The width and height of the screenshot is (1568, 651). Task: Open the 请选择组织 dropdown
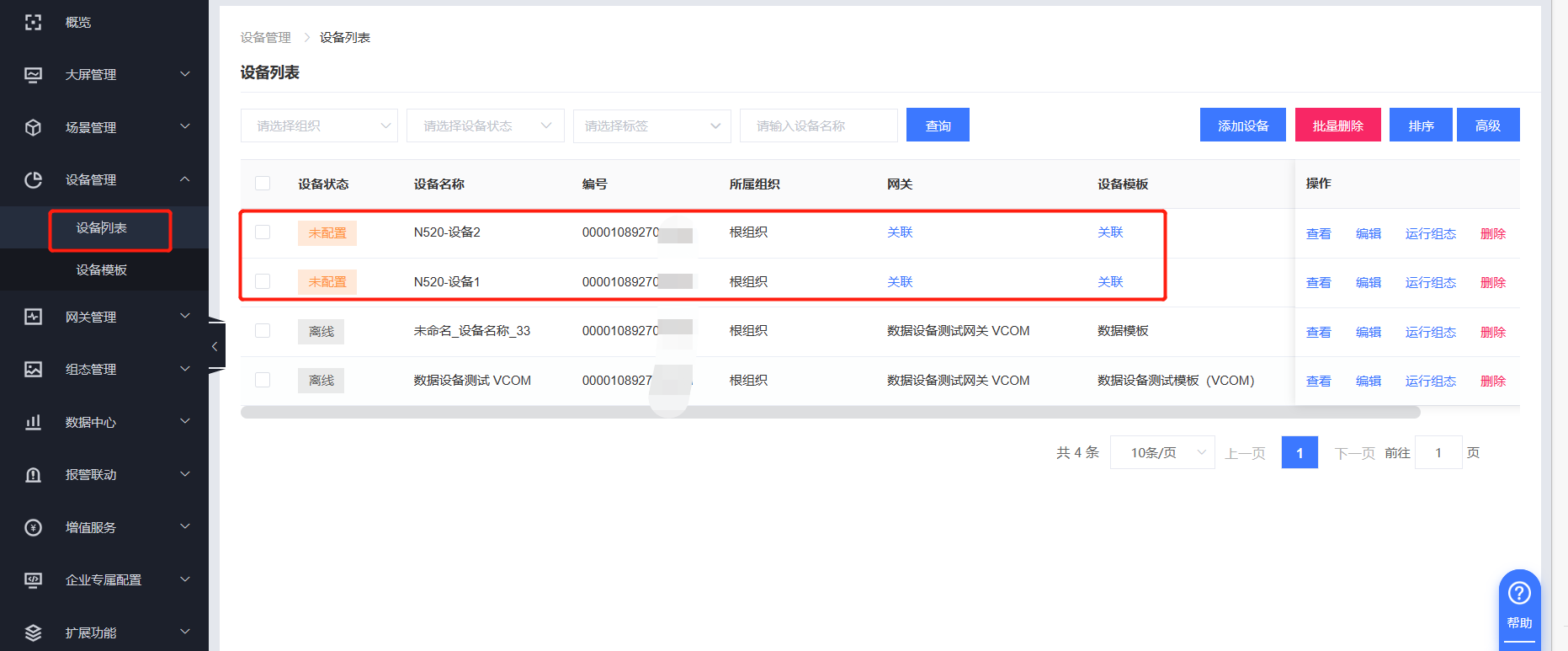tap(319, 125)
